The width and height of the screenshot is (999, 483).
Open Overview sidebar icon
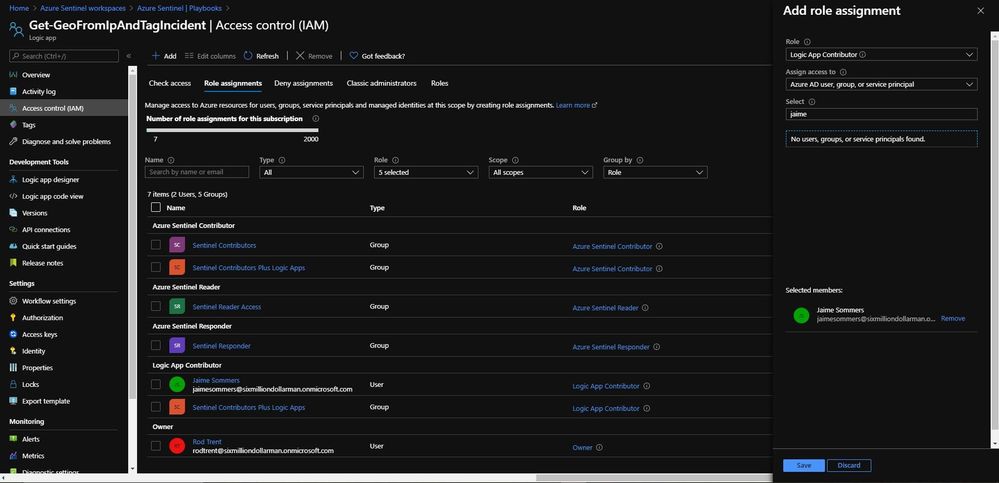(x=13, y=75)
